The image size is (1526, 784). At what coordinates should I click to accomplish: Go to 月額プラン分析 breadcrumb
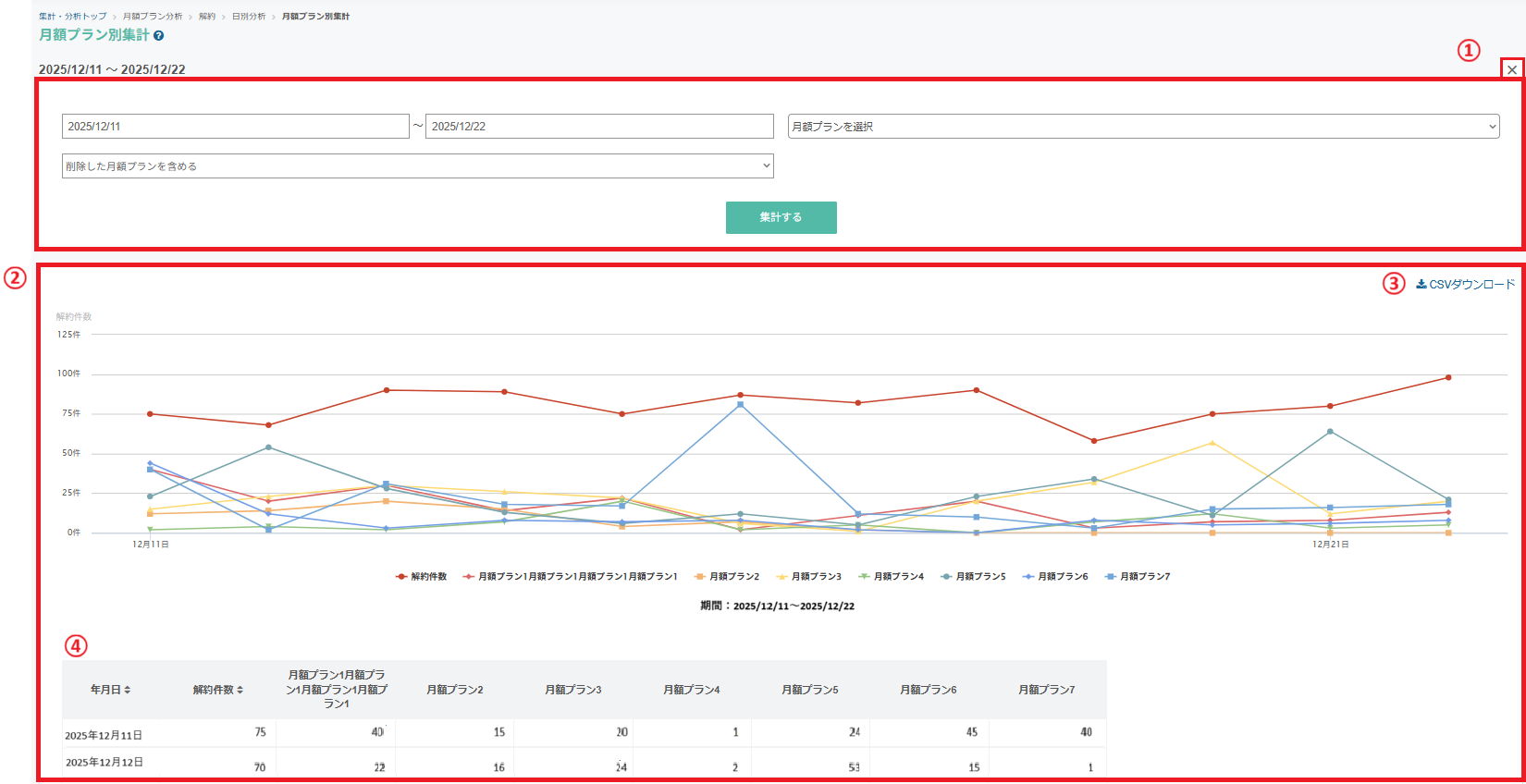153,17
